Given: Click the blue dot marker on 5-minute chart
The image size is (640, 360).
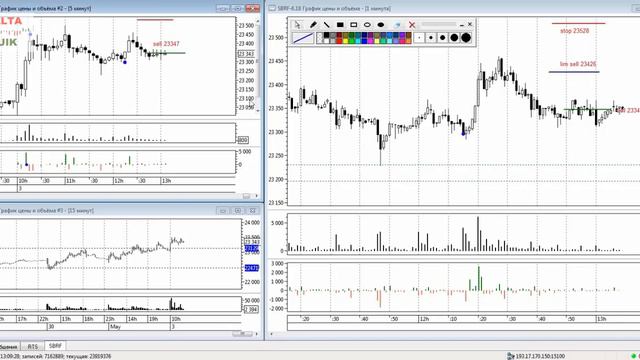Looking at the screenshot, I should (124, 62).
